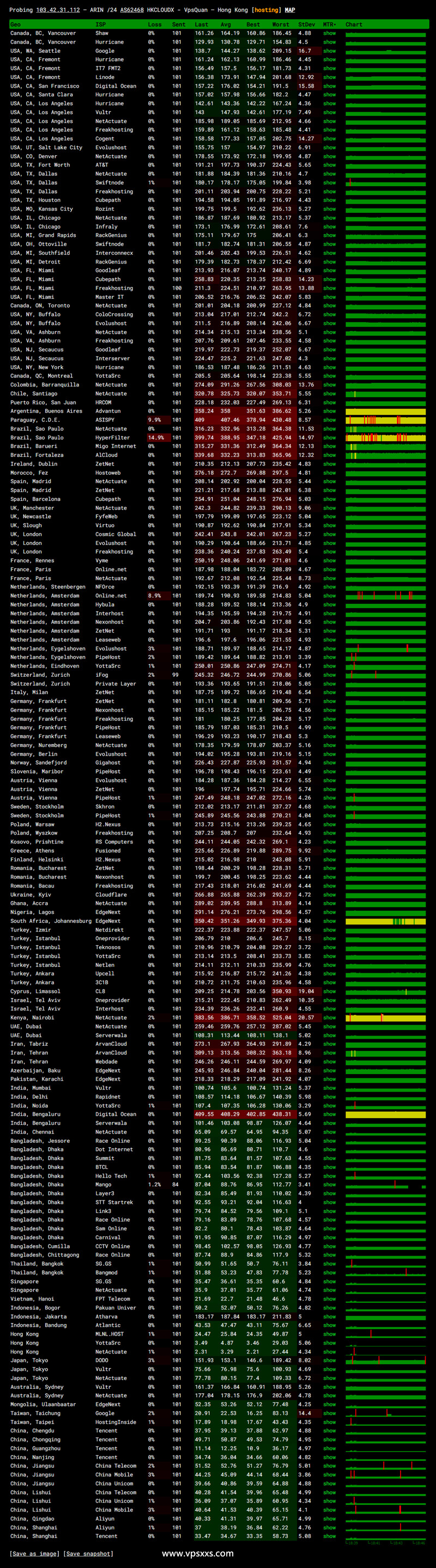Click the StDev column header
The height and width of the screenshot is (1568, 436).
click(306, 24)
